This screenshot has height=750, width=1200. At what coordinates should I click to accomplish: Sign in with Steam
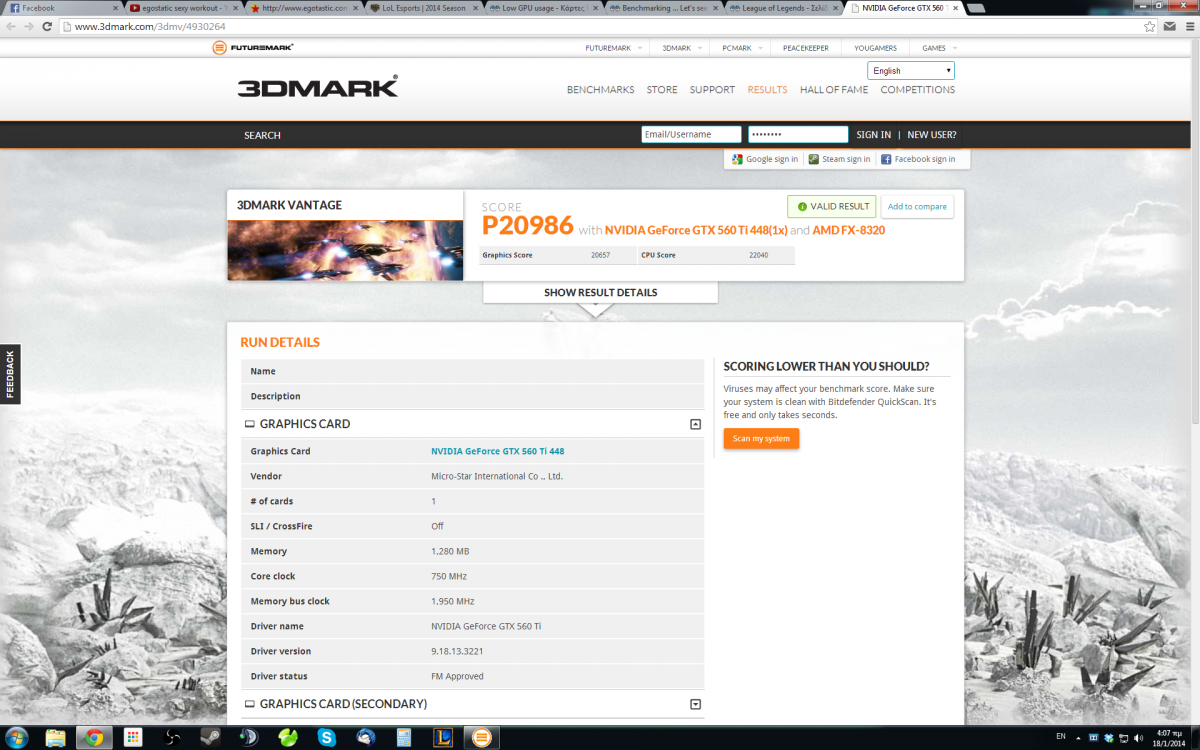click(x=839, y=159)
